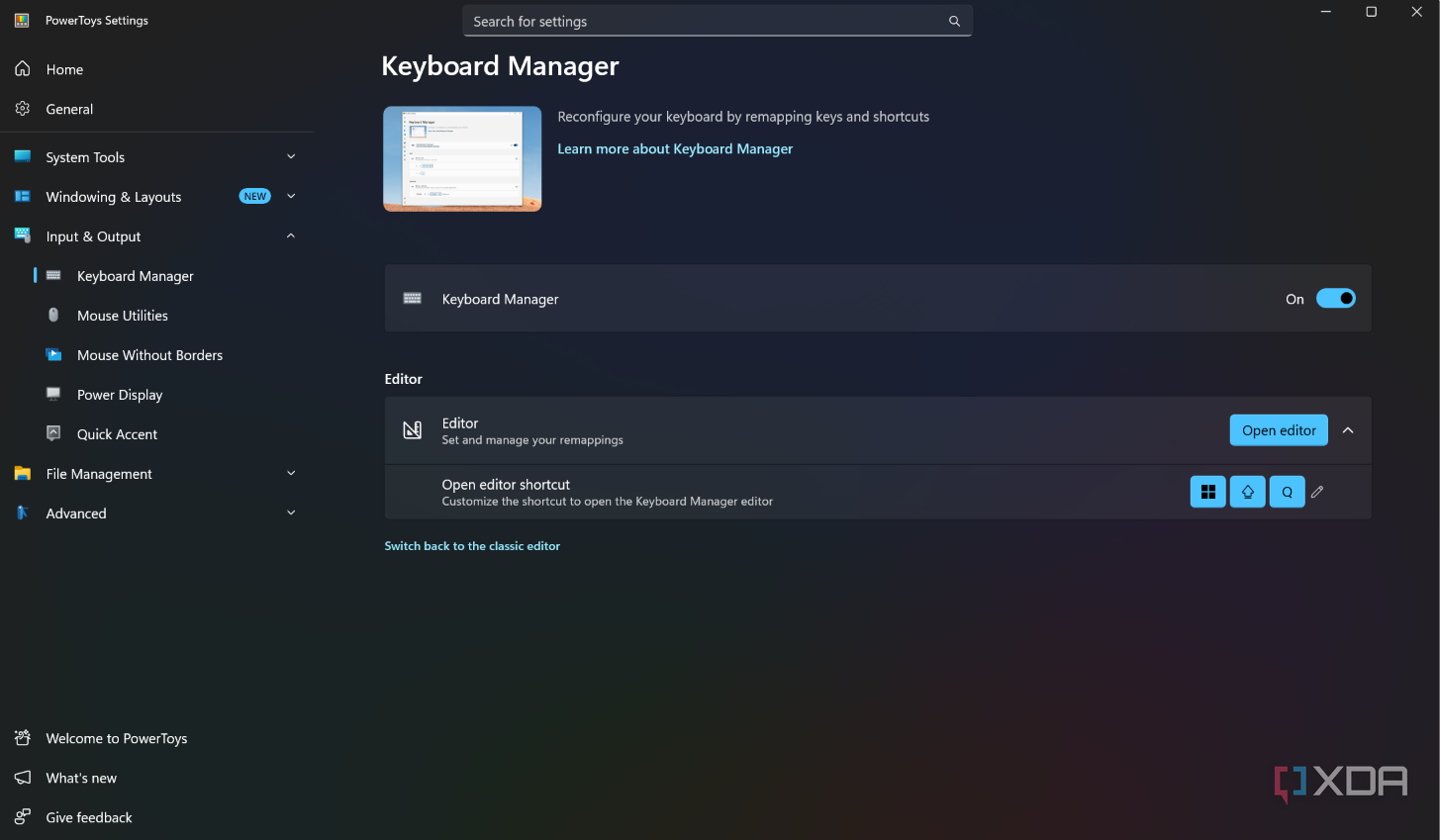Edit the open editor shortcut with pencil

point(1317,492)
